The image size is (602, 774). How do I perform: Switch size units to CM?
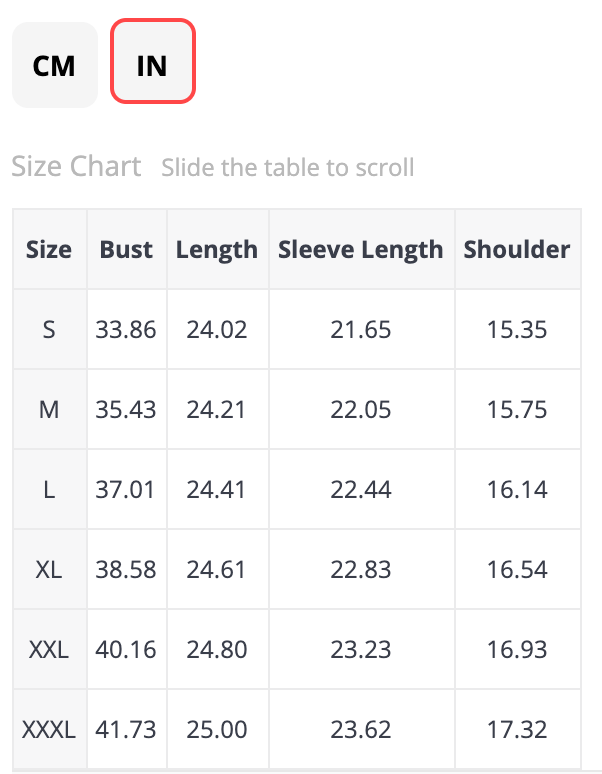(x=54, y=66)
